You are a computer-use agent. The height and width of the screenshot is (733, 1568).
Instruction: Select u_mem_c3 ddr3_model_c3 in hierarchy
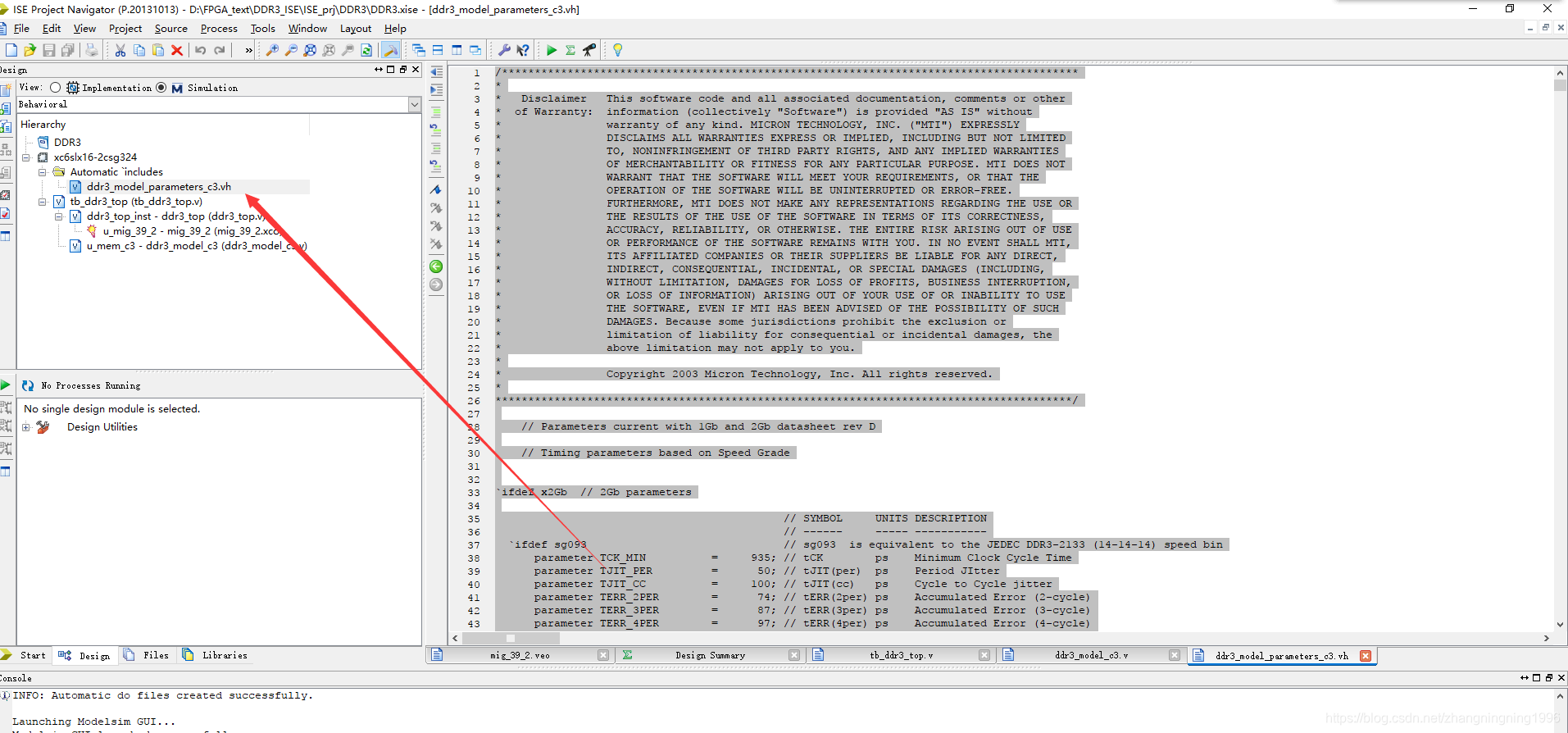197,246
